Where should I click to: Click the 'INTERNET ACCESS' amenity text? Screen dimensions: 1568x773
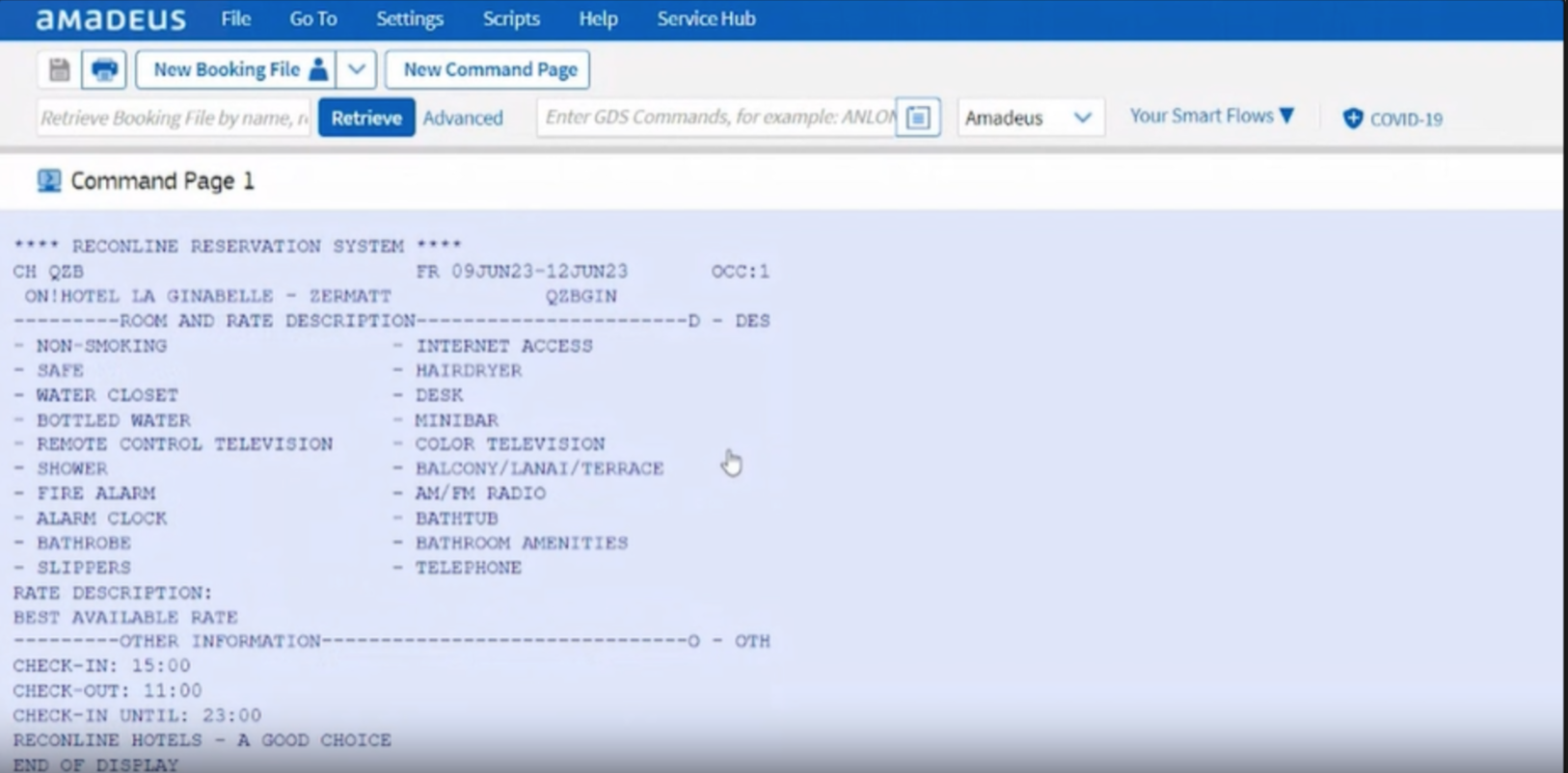click(x=504, y=346)
